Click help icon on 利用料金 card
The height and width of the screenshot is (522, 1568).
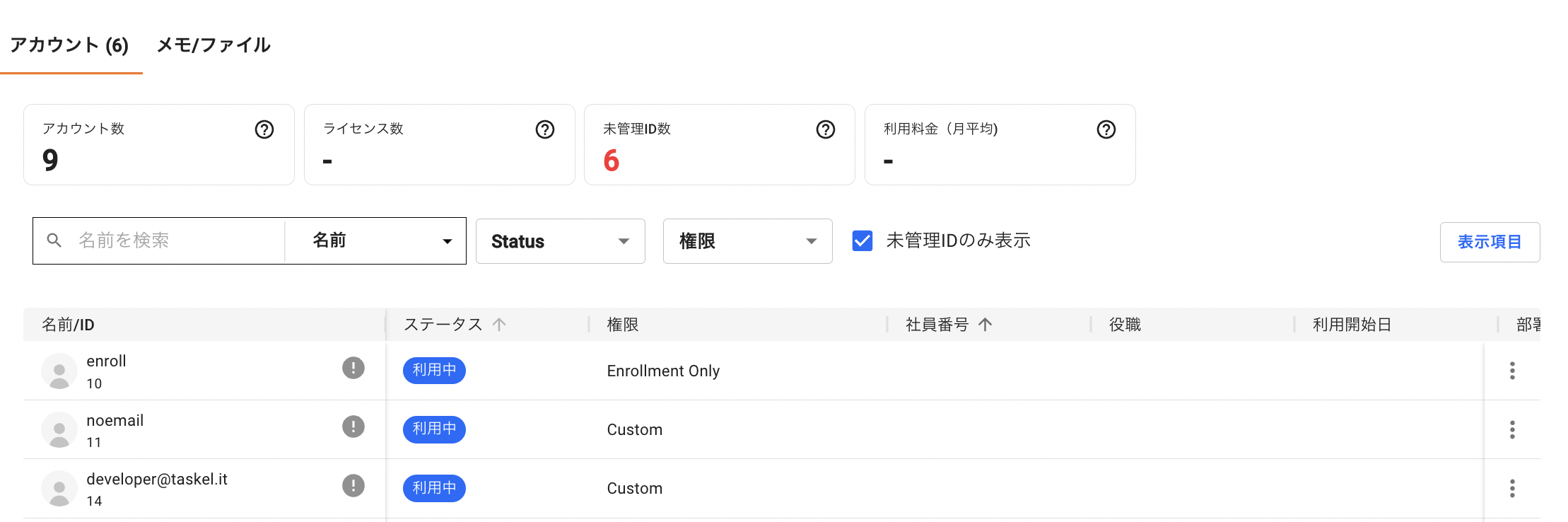(1106, 129)
